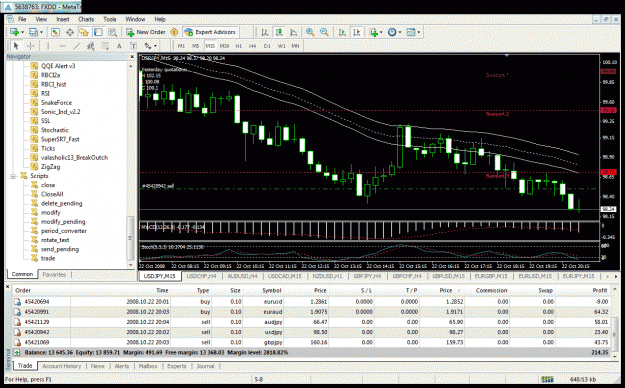This screenshot has height=388, width=625.
Task: Open dropdown arrow beside Templates icon
Action: point(419,32)
